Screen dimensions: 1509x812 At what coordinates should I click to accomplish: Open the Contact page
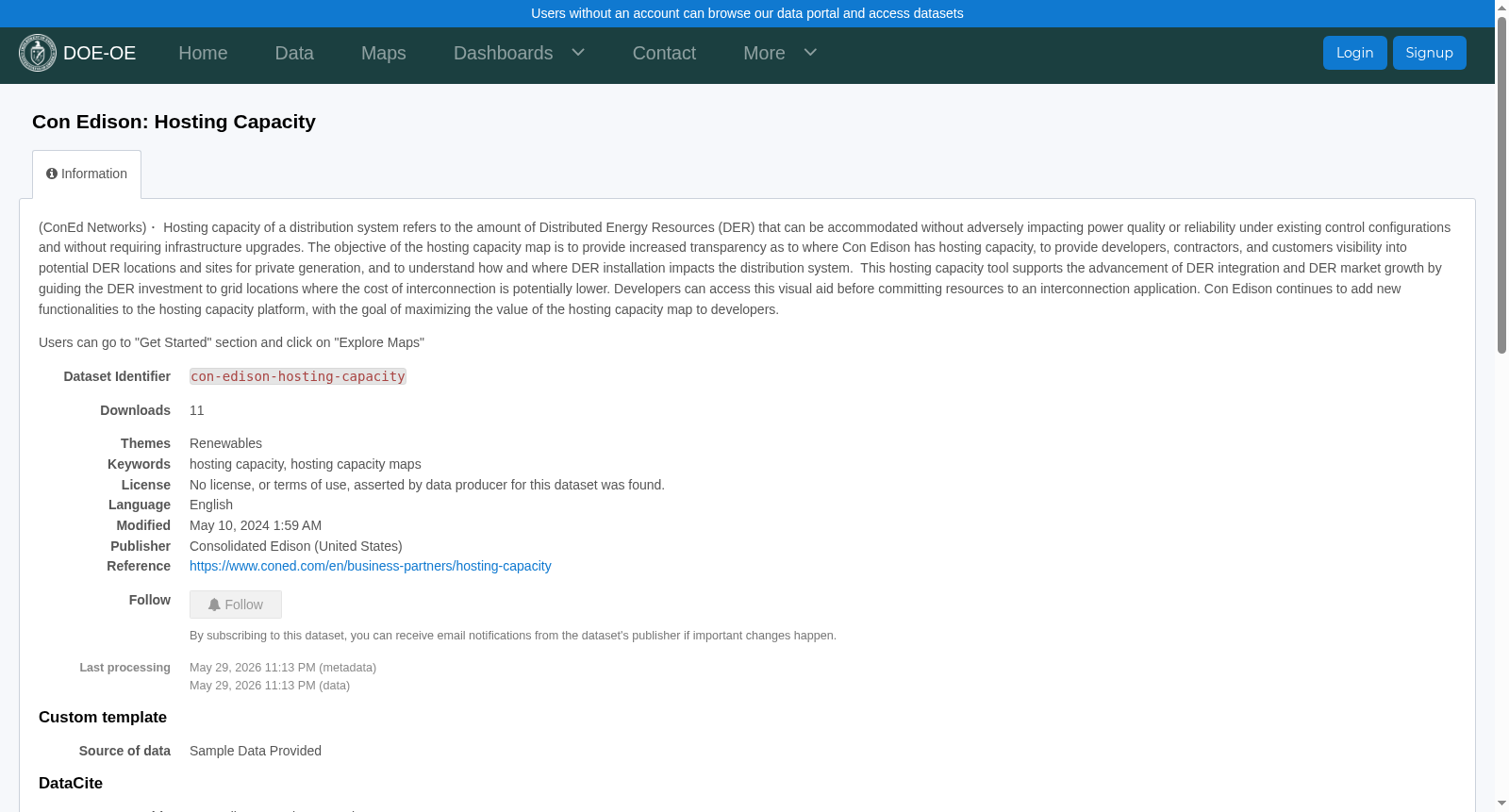[x=664, y=53]
